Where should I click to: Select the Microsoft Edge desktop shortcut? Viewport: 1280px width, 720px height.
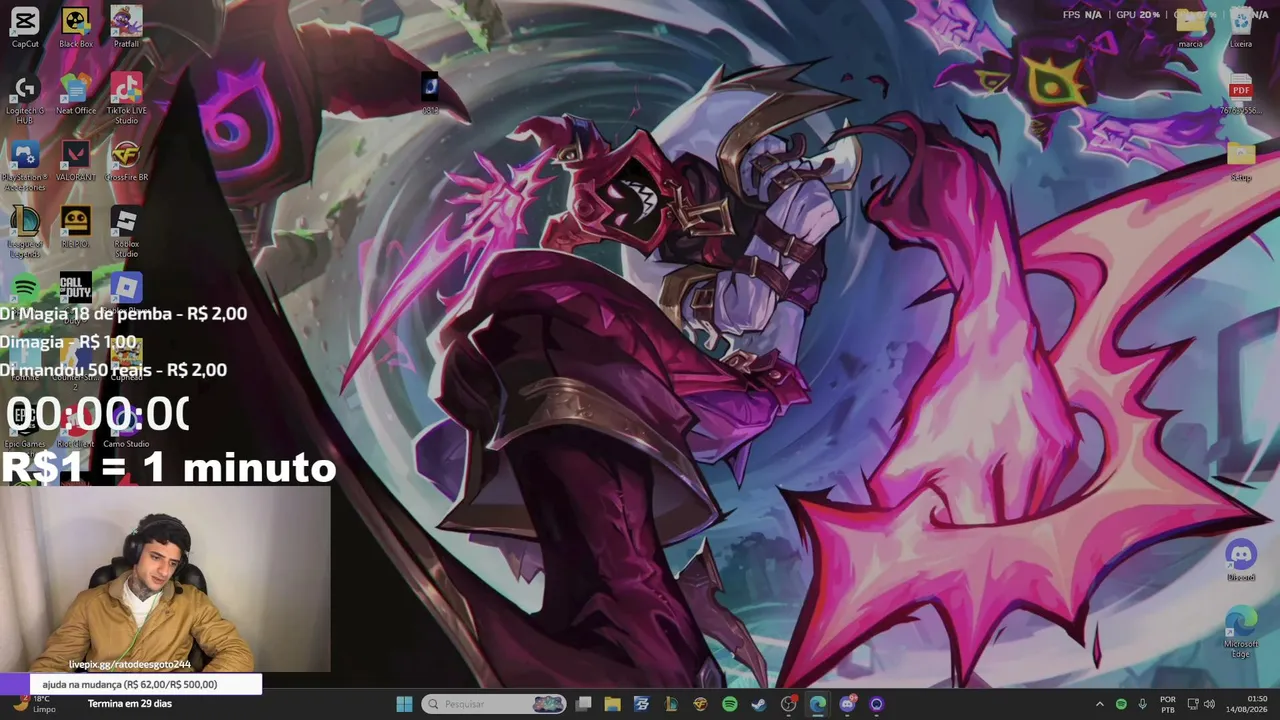1241,632
